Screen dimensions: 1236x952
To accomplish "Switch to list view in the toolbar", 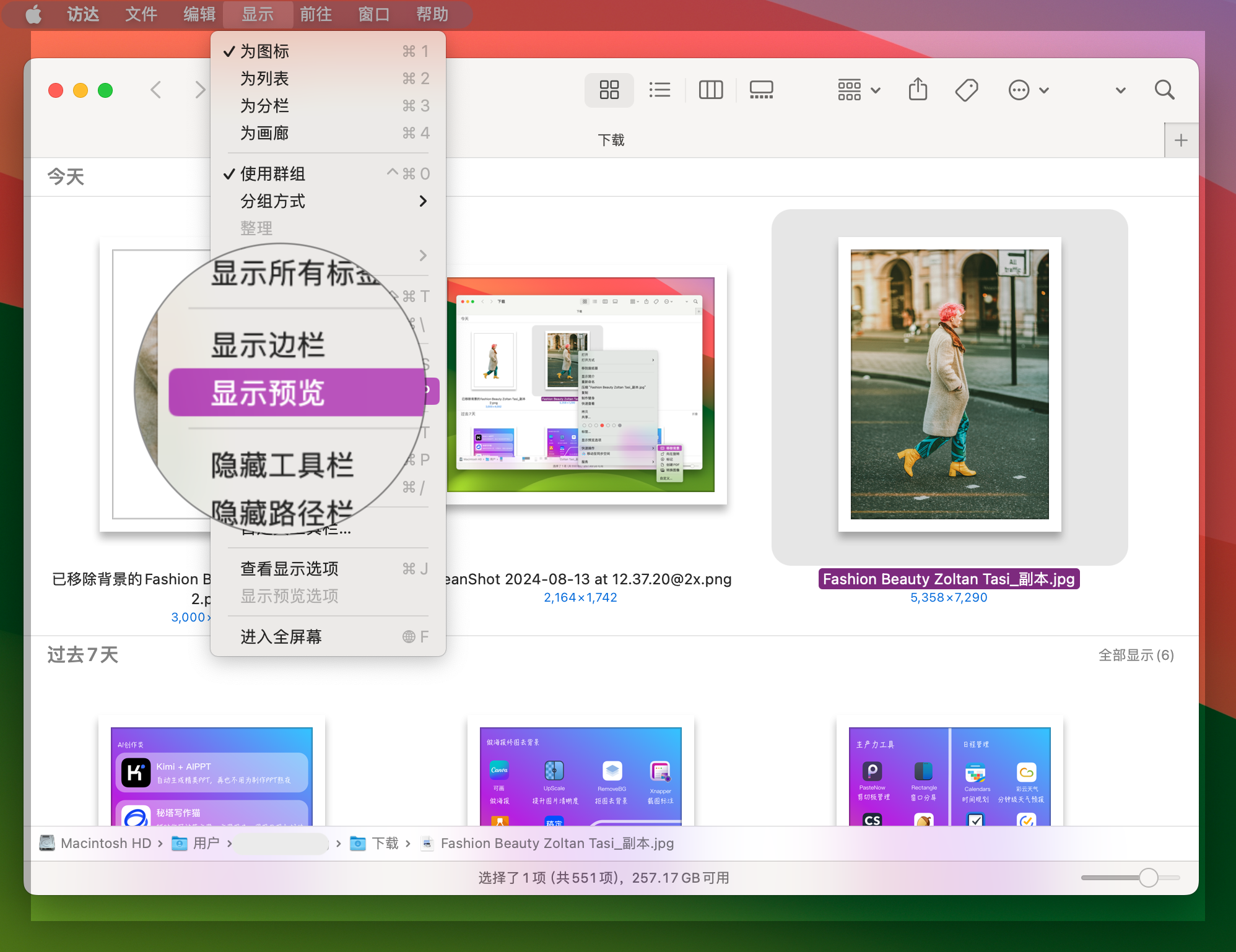I will pyautogui.click(x=659, y=90).
